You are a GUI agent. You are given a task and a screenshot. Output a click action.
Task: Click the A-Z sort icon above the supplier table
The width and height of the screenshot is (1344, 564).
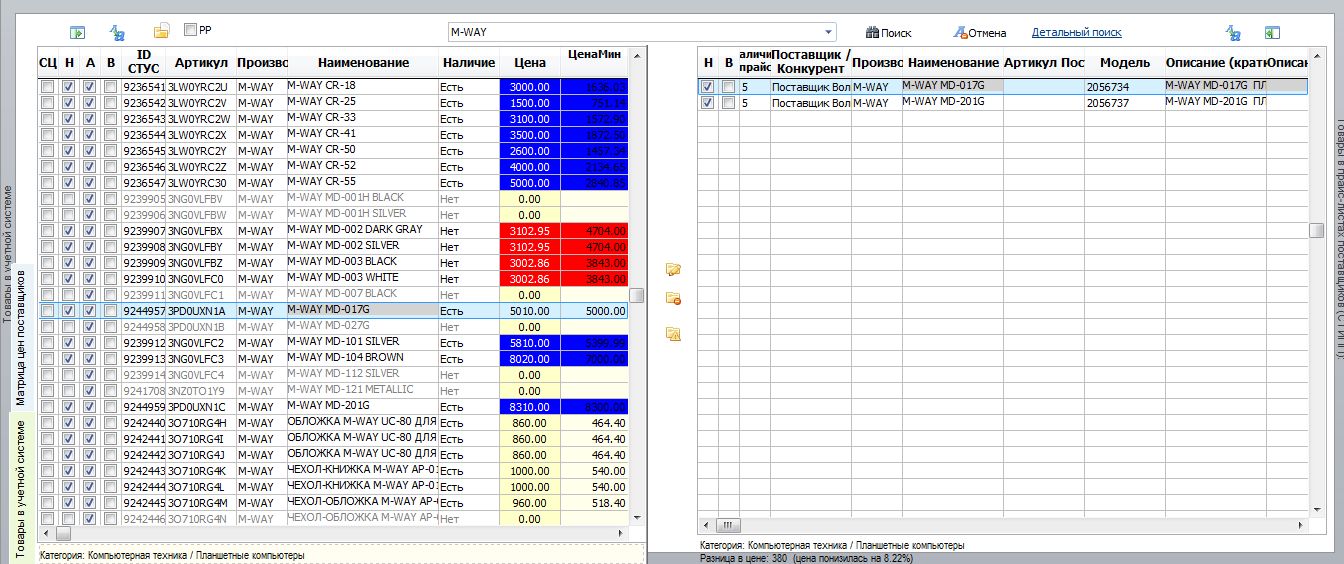pyautogui.click(x=1233, y=33)
